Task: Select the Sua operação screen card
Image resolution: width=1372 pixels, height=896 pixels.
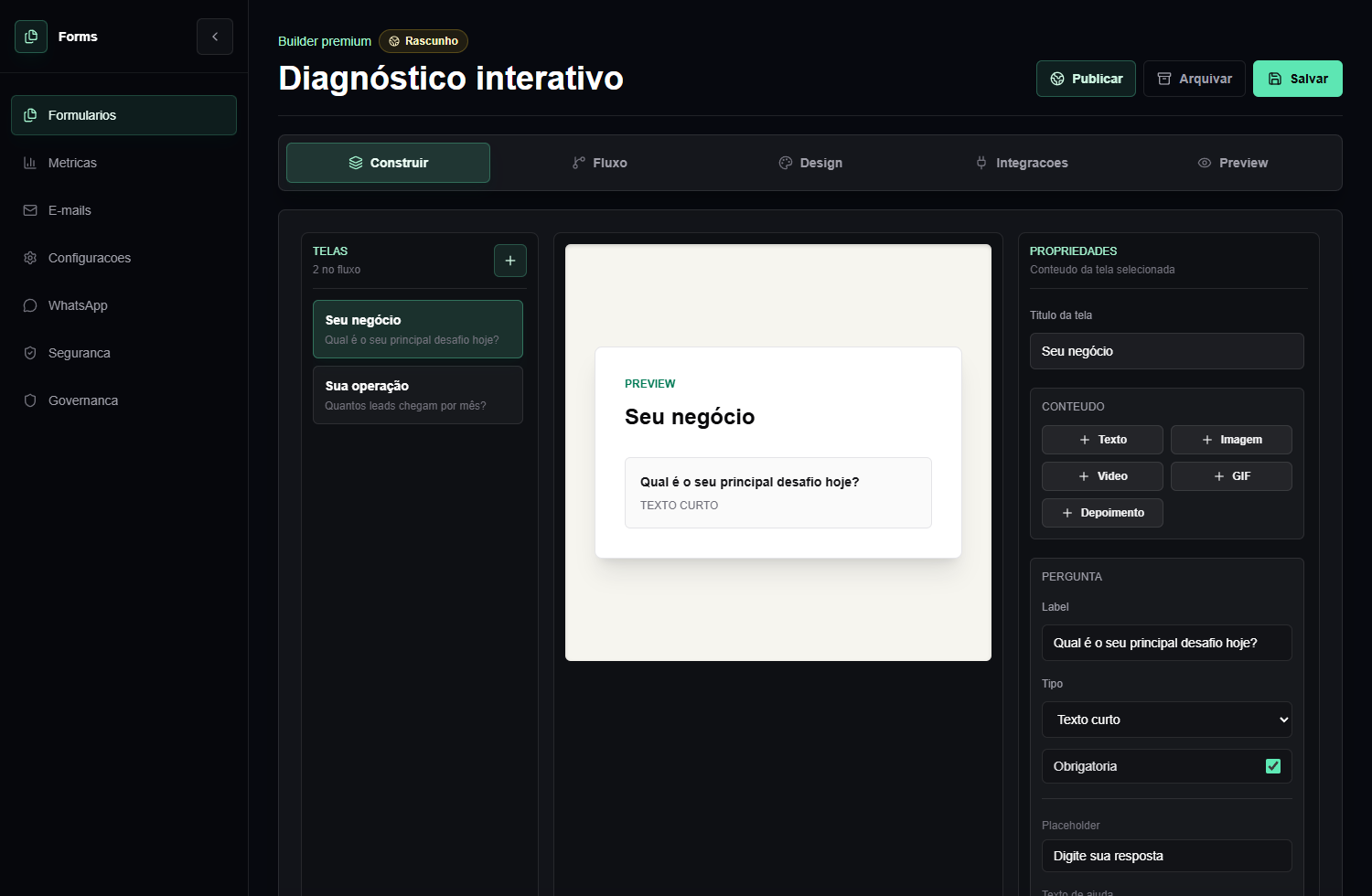Action: click(x=418, y=395)
